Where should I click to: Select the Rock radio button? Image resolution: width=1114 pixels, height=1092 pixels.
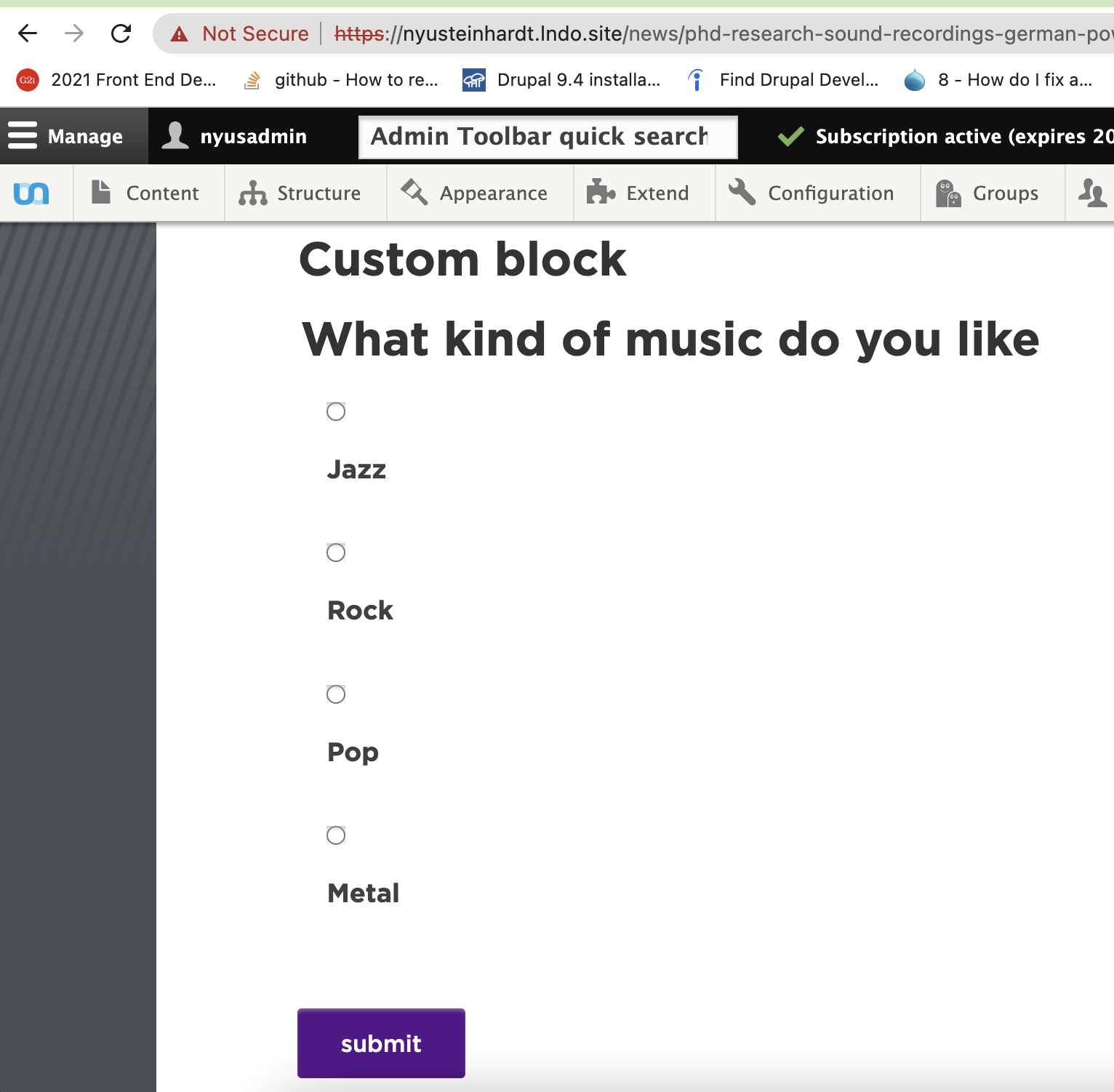click(336, 552)
